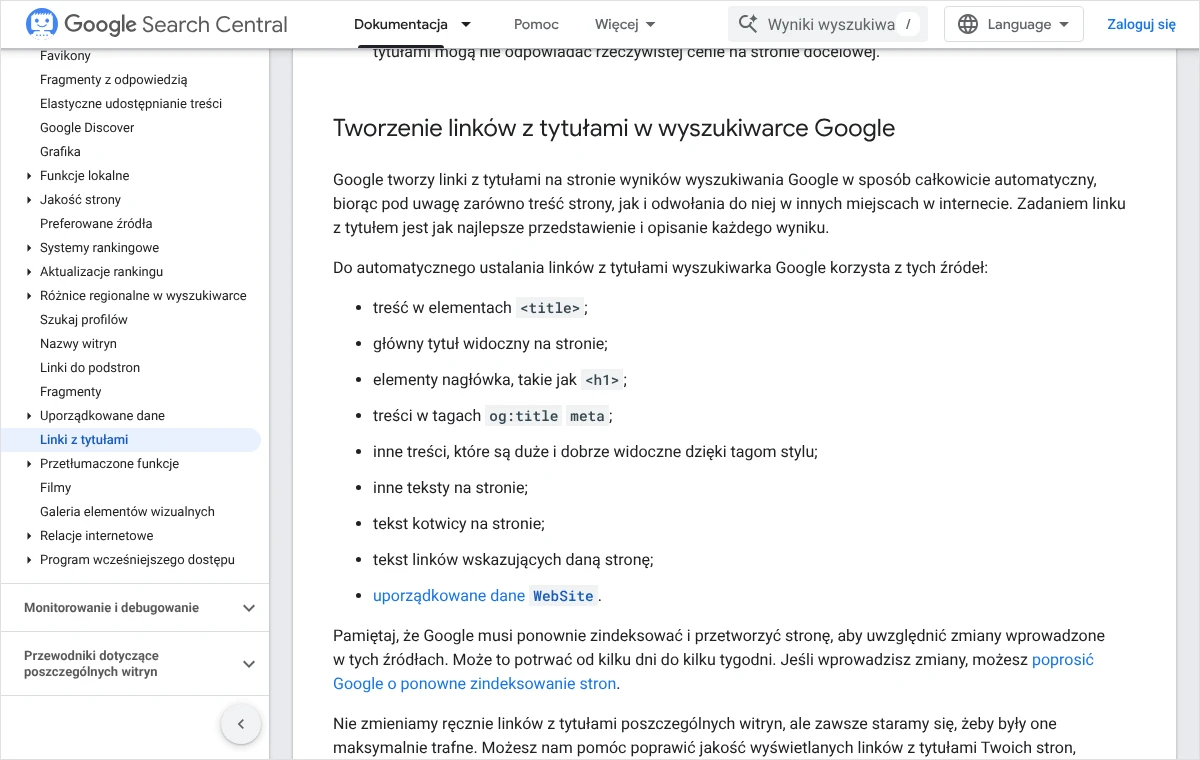Open Szukaj profilów in the sidebar

[x=84, y=320]
